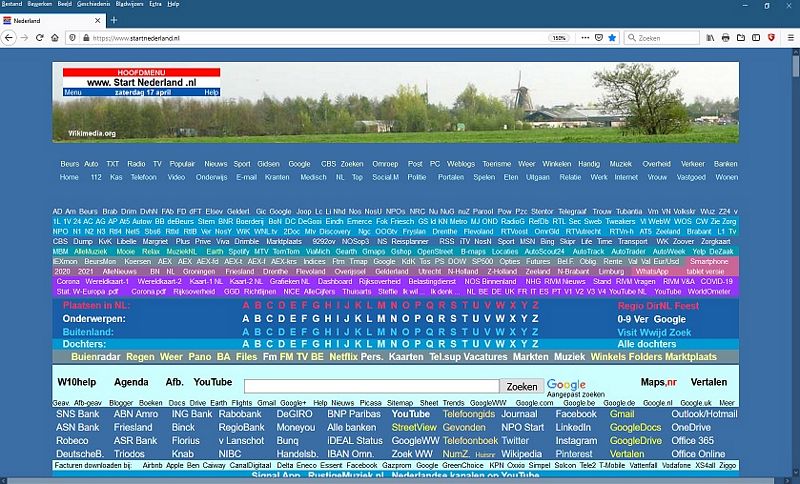Toggle the blue bookmark star
800x484 pixels.
click(x=612, y=38)
